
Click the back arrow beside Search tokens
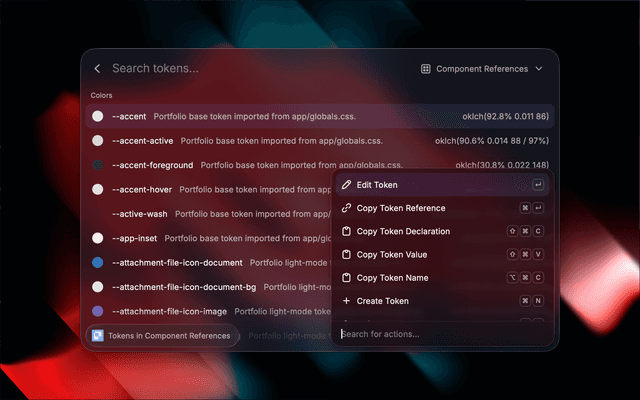(x=97, y=69)
